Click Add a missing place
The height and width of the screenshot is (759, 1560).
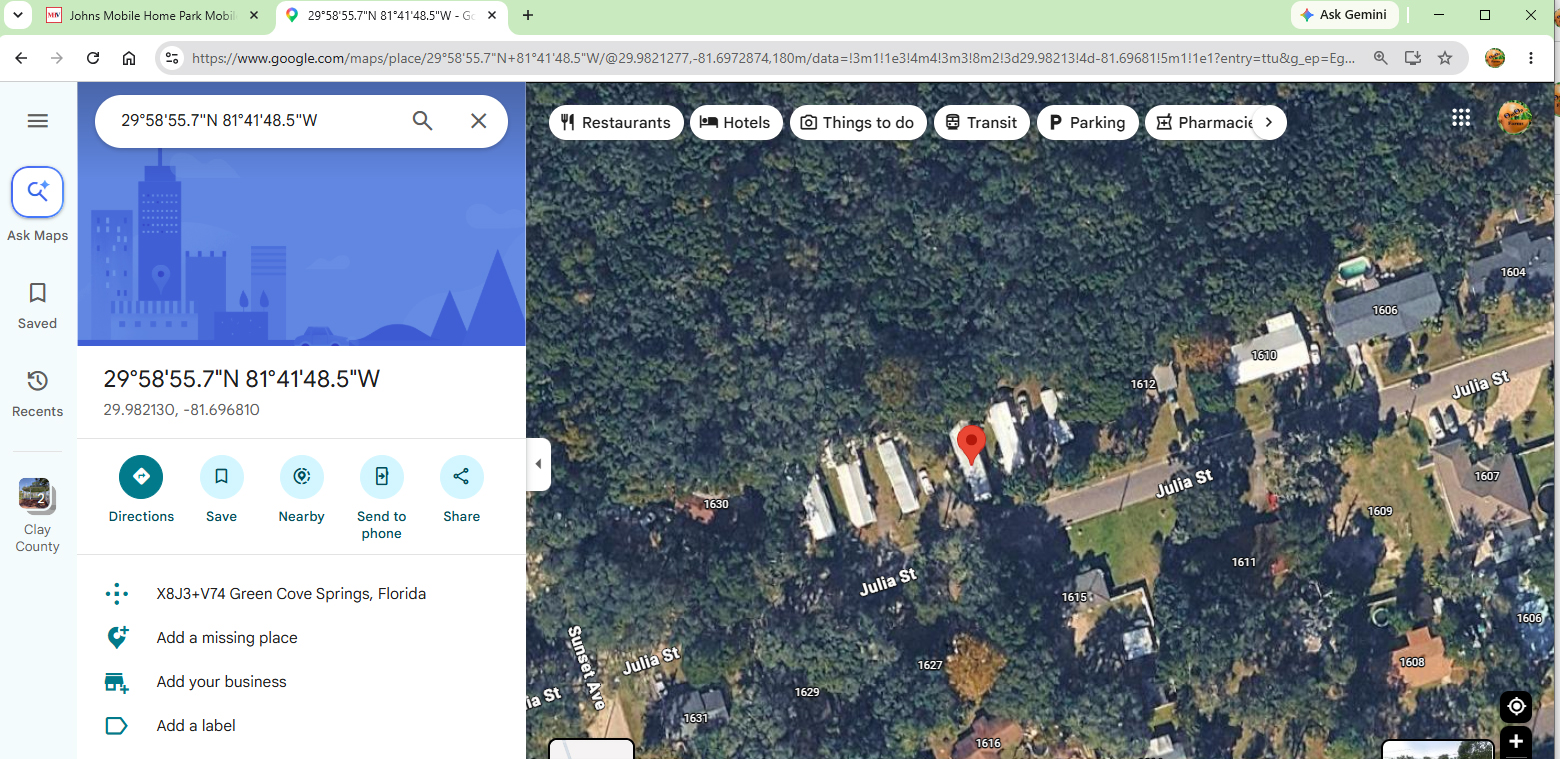pyautogui.click(x=227, y=638)
